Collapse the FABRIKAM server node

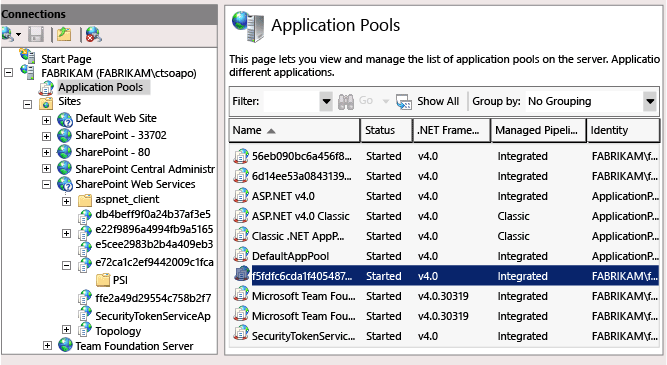point(9,73)
